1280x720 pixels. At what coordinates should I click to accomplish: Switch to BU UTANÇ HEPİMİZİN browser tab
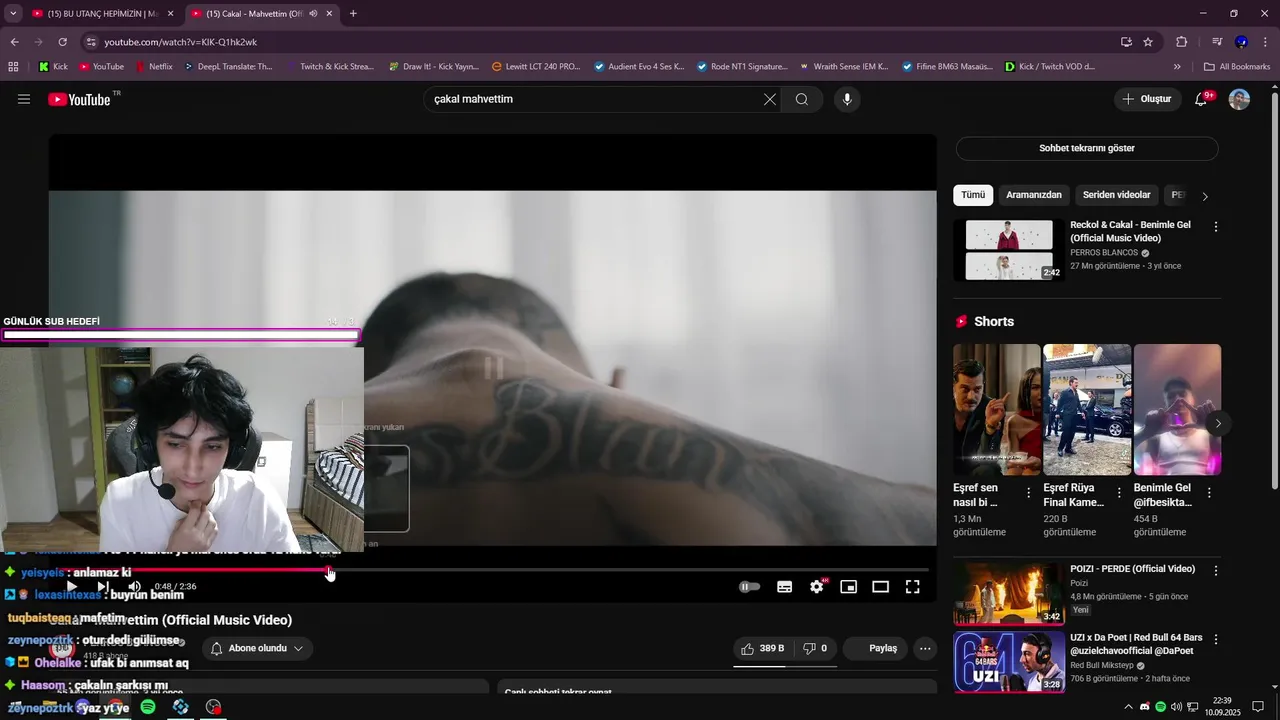[x=103, y=14]
